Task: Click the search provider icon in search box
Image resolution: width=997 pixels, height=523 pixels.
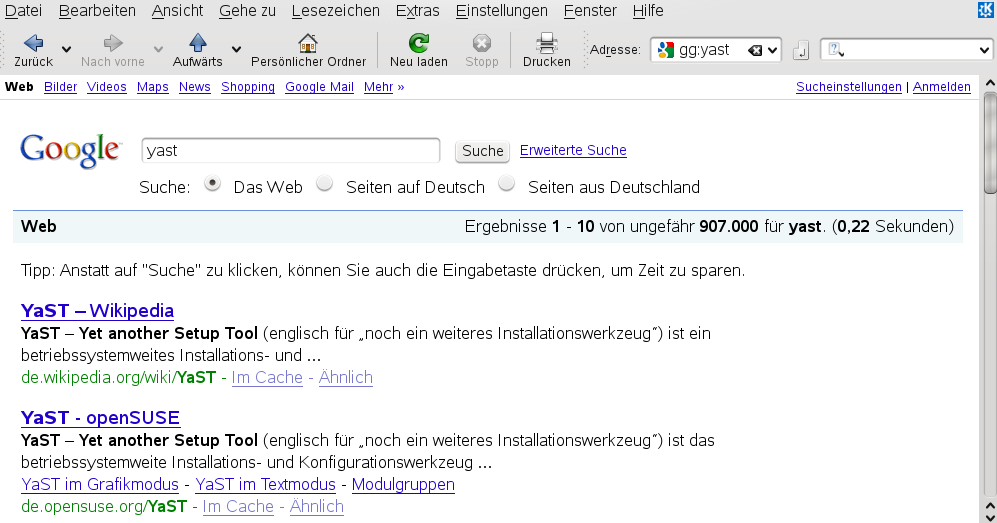Action: click(836, 50)
